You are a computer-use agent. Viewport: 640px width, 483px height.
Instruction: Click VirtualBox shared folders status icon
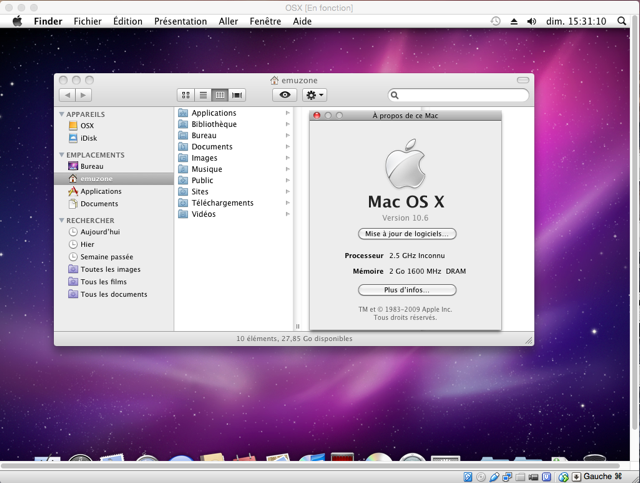(x=520, y=477)
